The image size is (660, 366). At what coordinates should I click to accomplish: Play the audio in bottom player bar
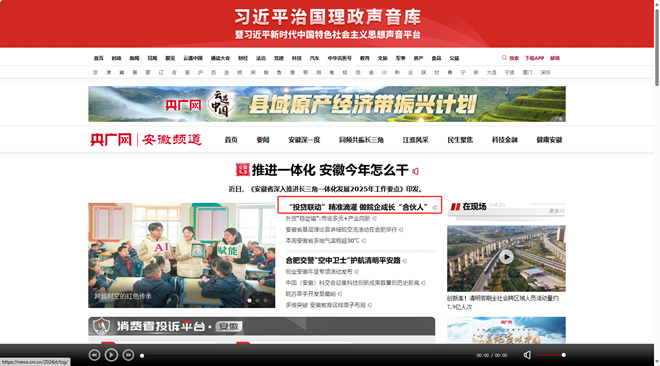pos(111,355)
